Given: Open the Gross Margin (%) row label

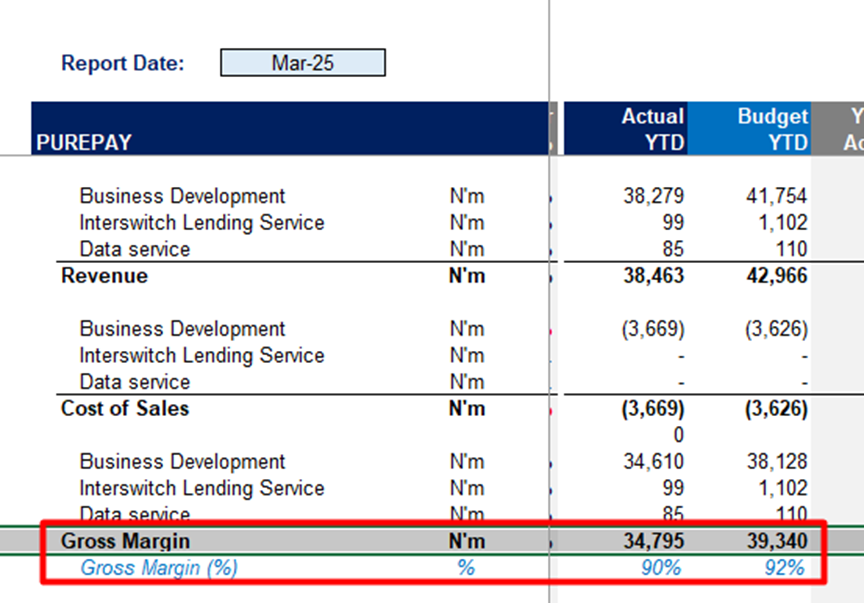Looking at the screenshot, I should click(x=159, y=568).
